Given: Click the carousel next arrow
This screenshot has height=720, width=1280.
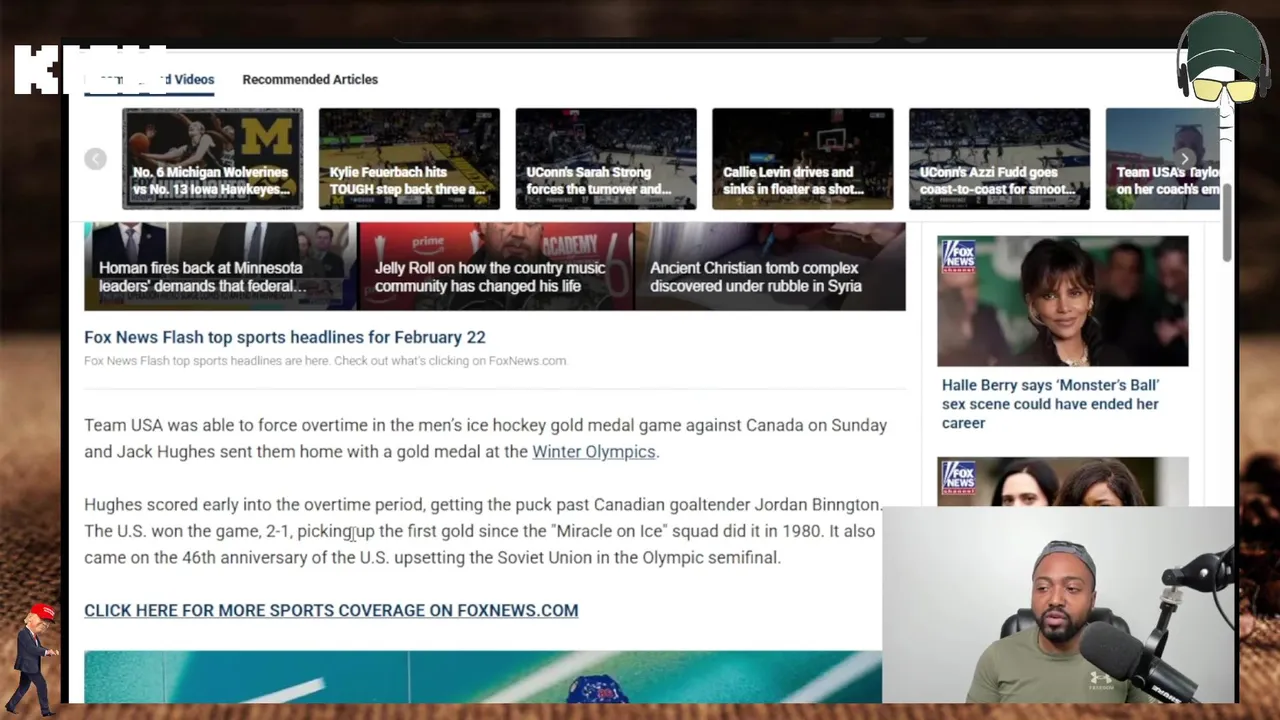Looking at the screenshot, I should [1185, 159].
